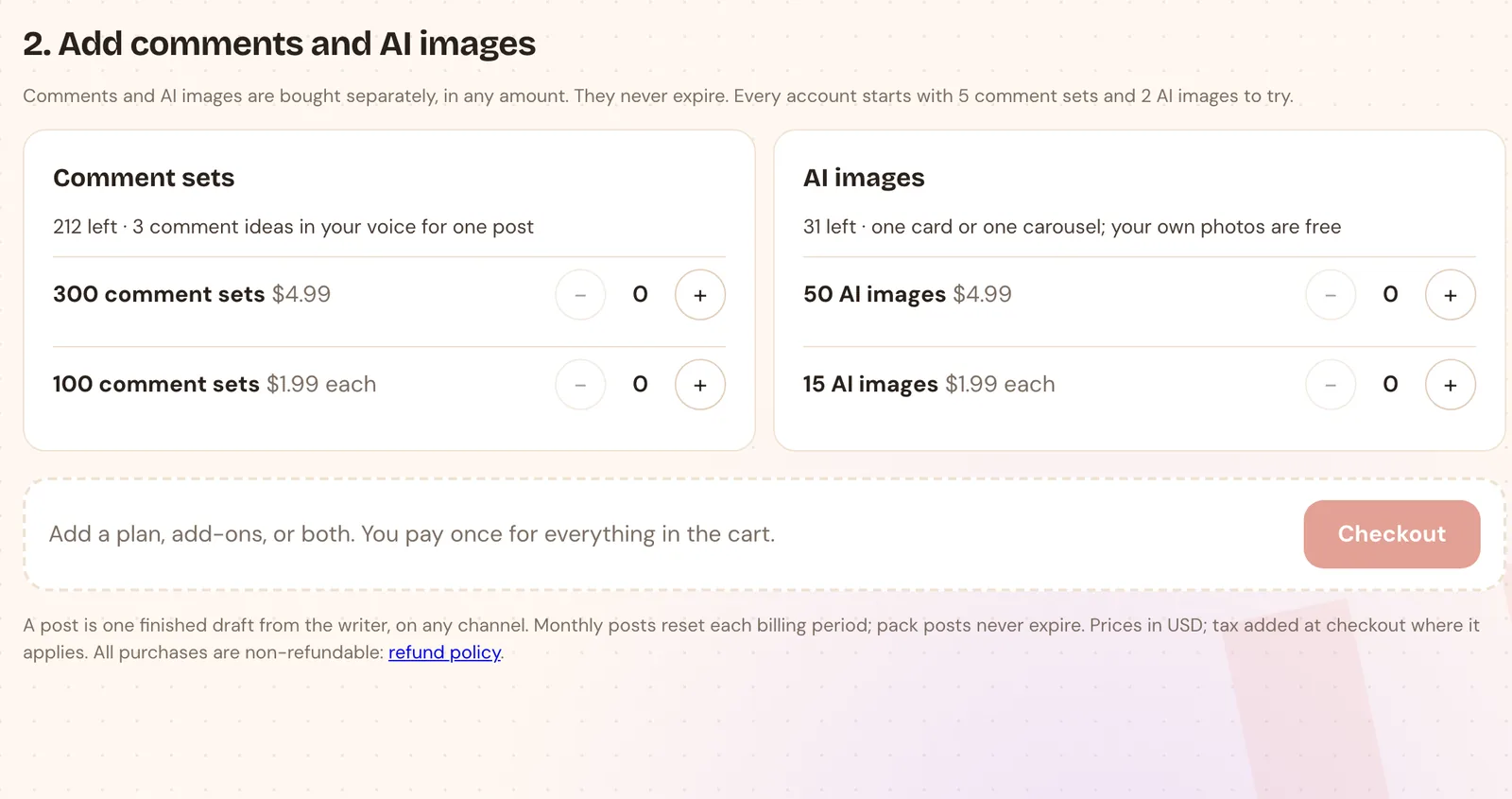Add one 15 AI images pack

[1451, 385]
